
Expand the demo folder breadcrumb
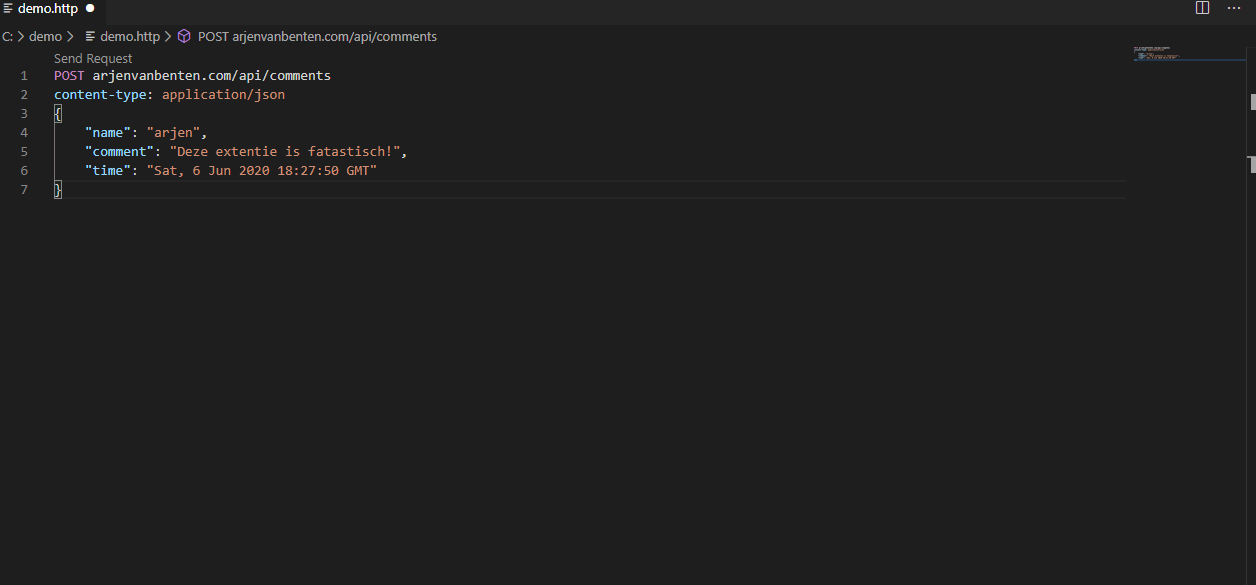[x=45, y=37]
